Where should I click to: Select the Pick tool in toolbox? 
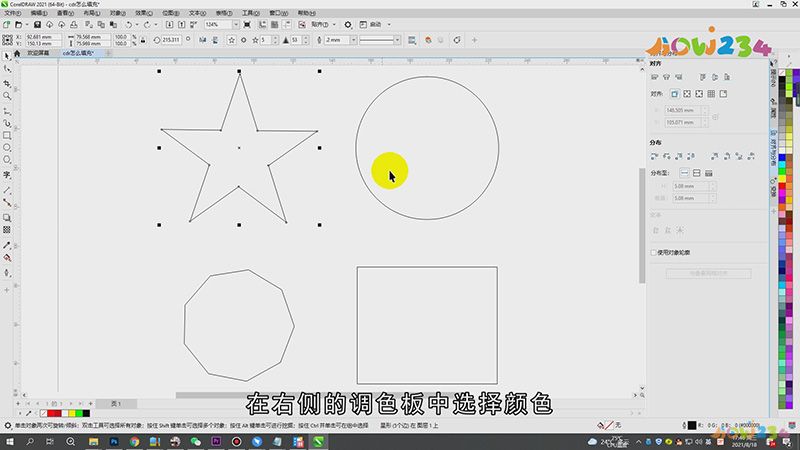(x=7, y=56)
